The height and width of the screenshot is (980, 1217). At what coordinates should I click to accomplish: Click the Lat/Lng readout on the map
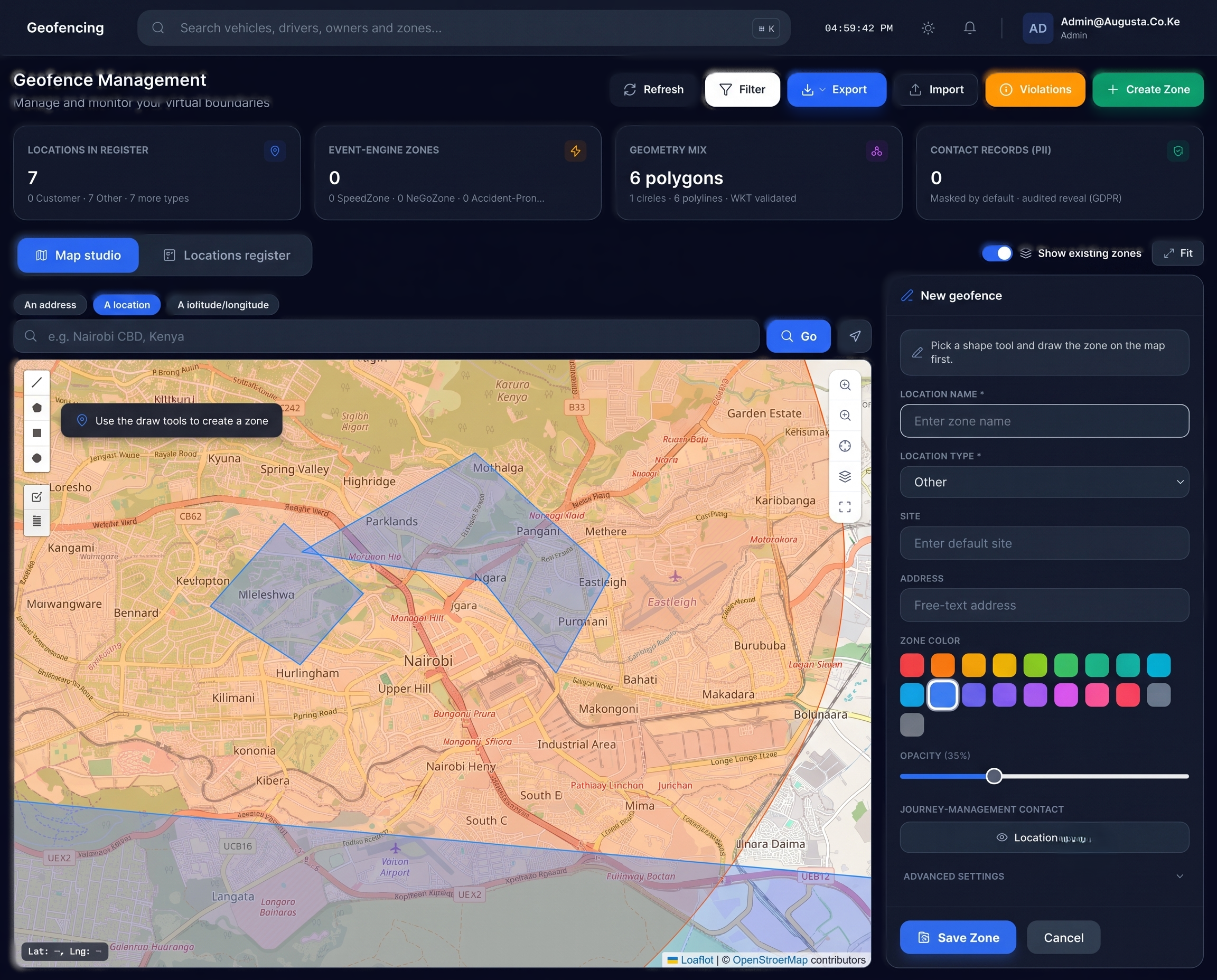pyautogui.click(x=64, y=951)
